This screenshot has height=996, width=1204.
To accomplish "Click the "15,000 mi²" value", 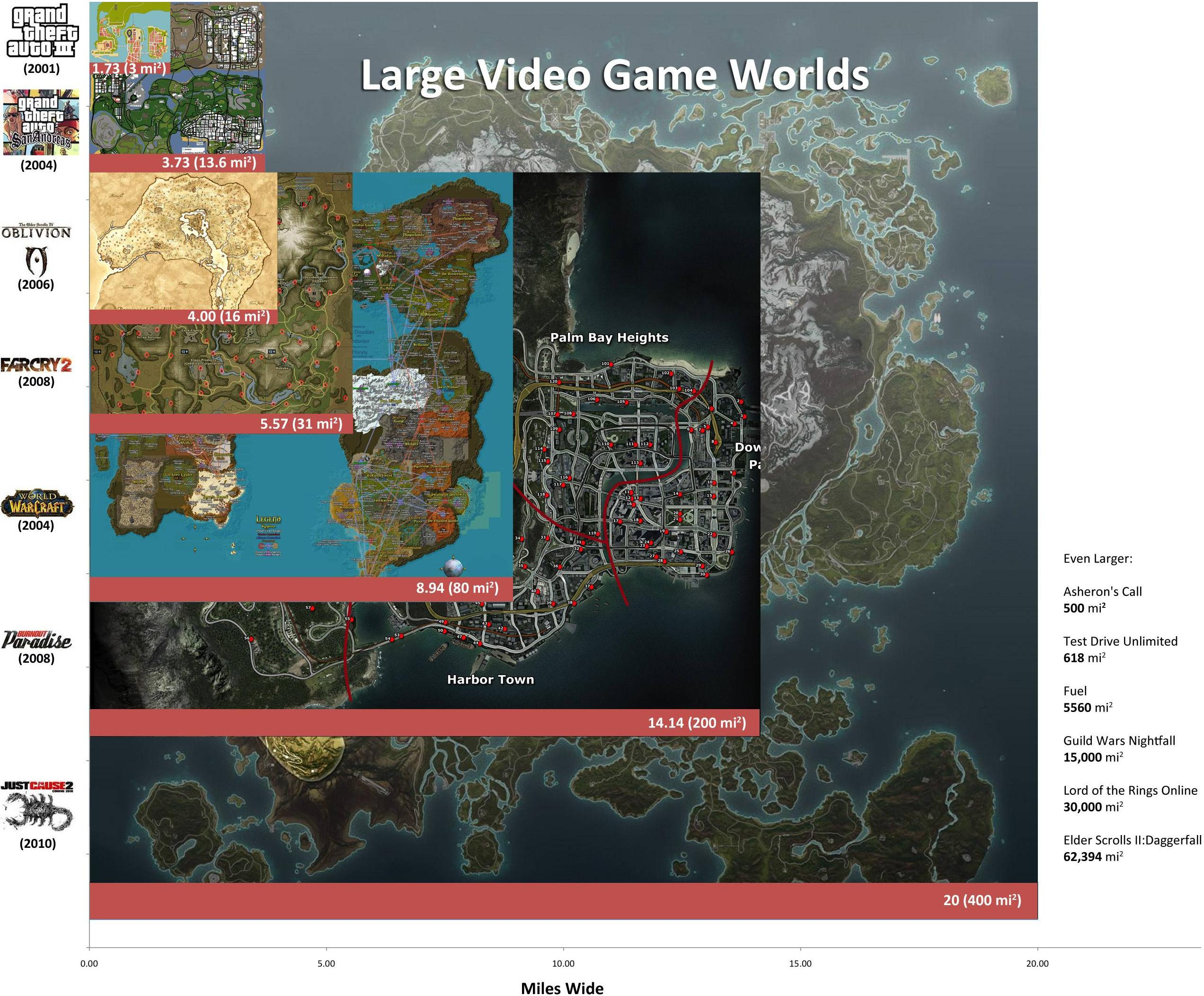I will [1093, 757].
